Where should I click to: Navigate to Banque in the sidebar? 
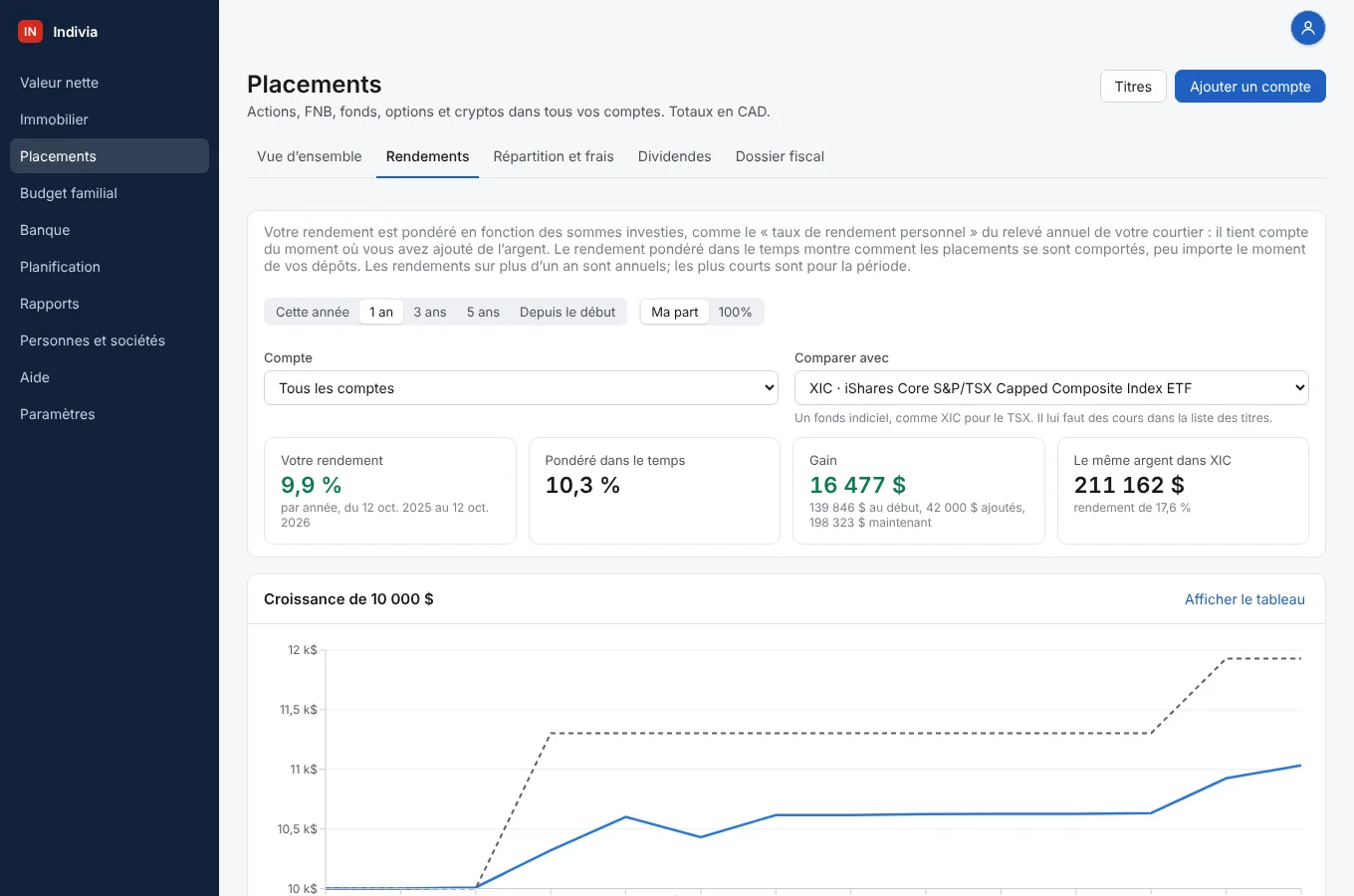click(110, 230)
